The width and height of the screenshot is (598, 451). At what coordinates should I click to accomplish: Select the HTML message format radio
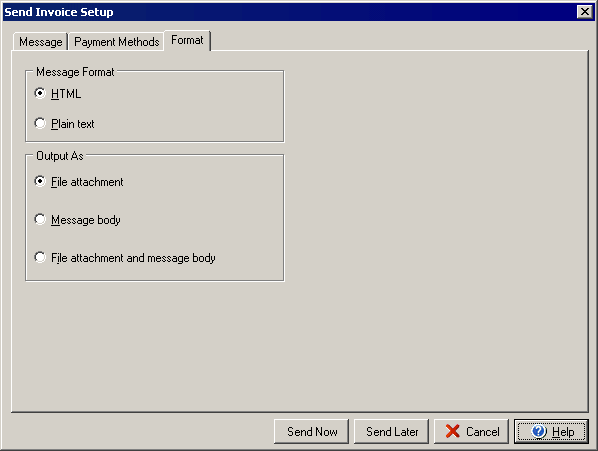point(40,93)
